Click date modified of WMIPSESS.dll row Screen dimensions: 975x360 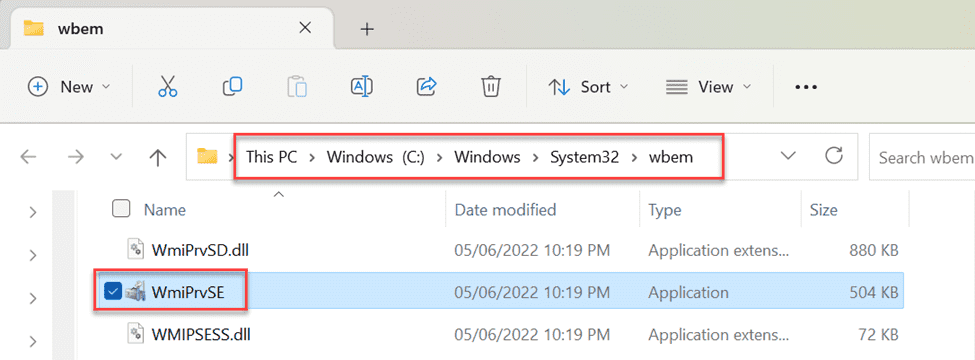(x=532, y=335)
